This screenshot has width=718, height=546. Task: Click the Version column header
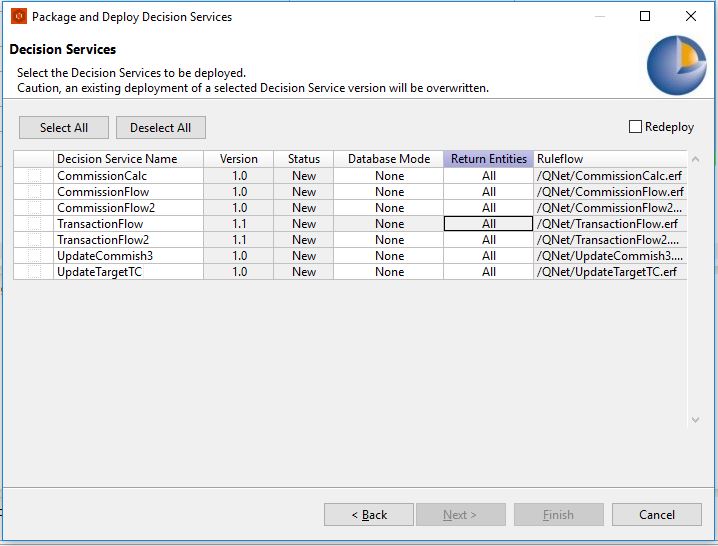pyautogui.click(x=239, y=159)
